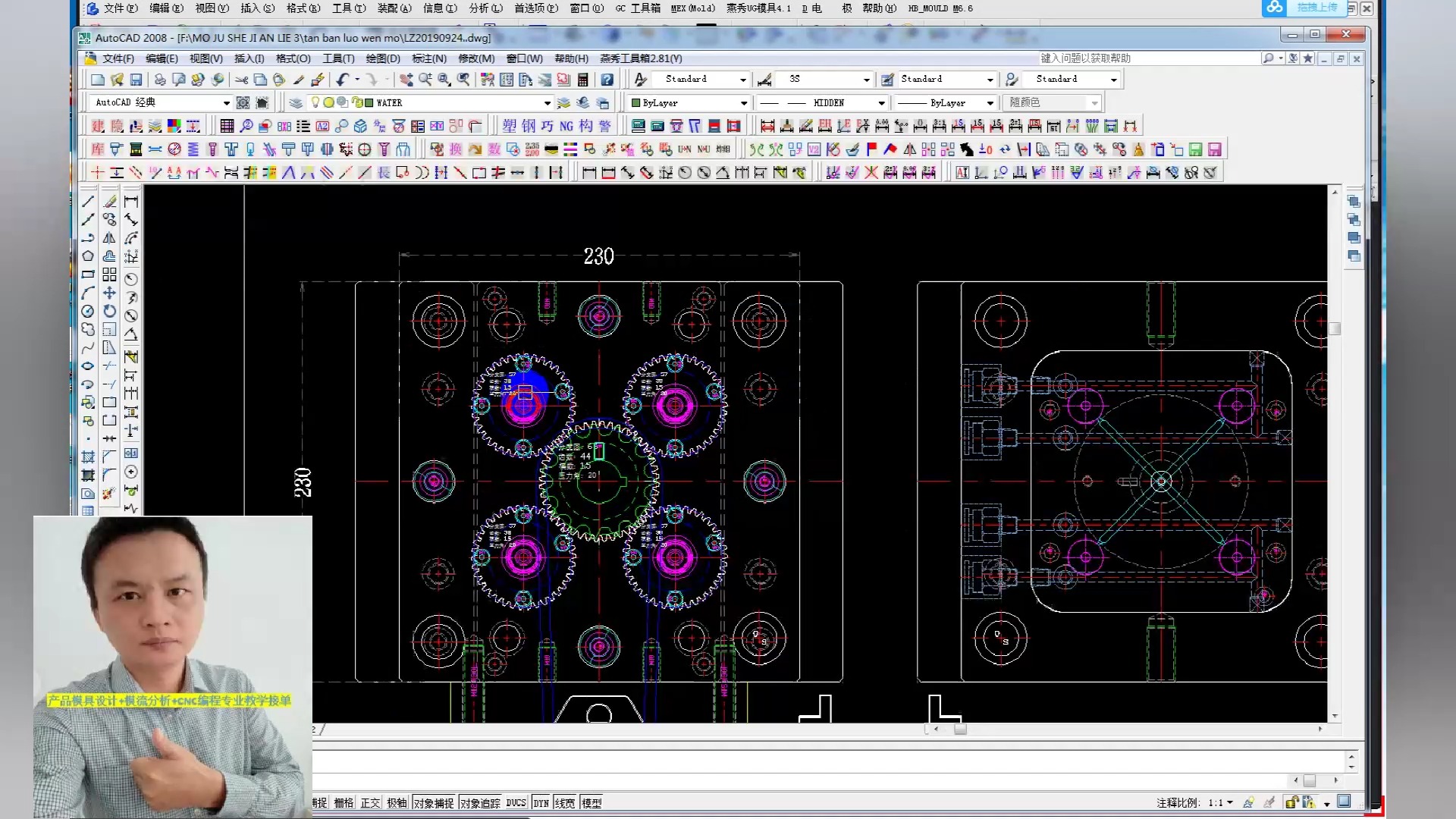Select the Mirror tool

click(109, 238)
